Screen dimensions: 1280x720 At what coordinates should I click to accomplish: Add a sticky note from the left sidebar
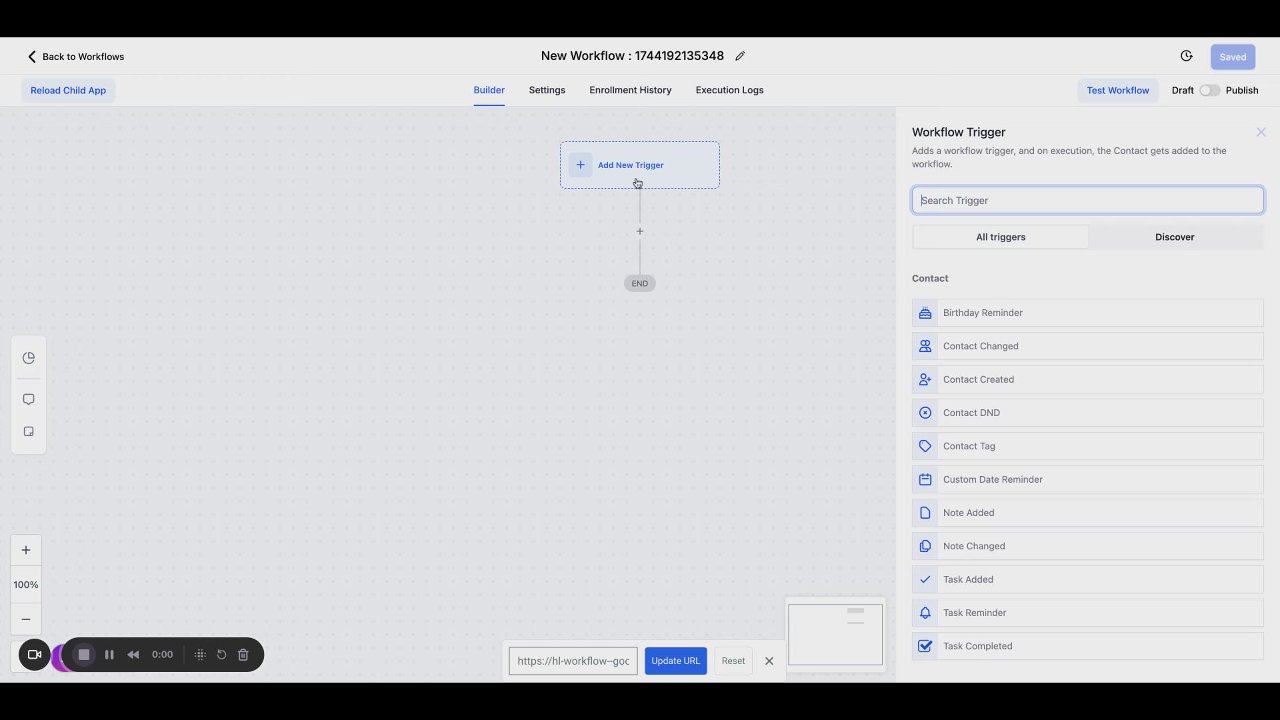pos(28,432)
